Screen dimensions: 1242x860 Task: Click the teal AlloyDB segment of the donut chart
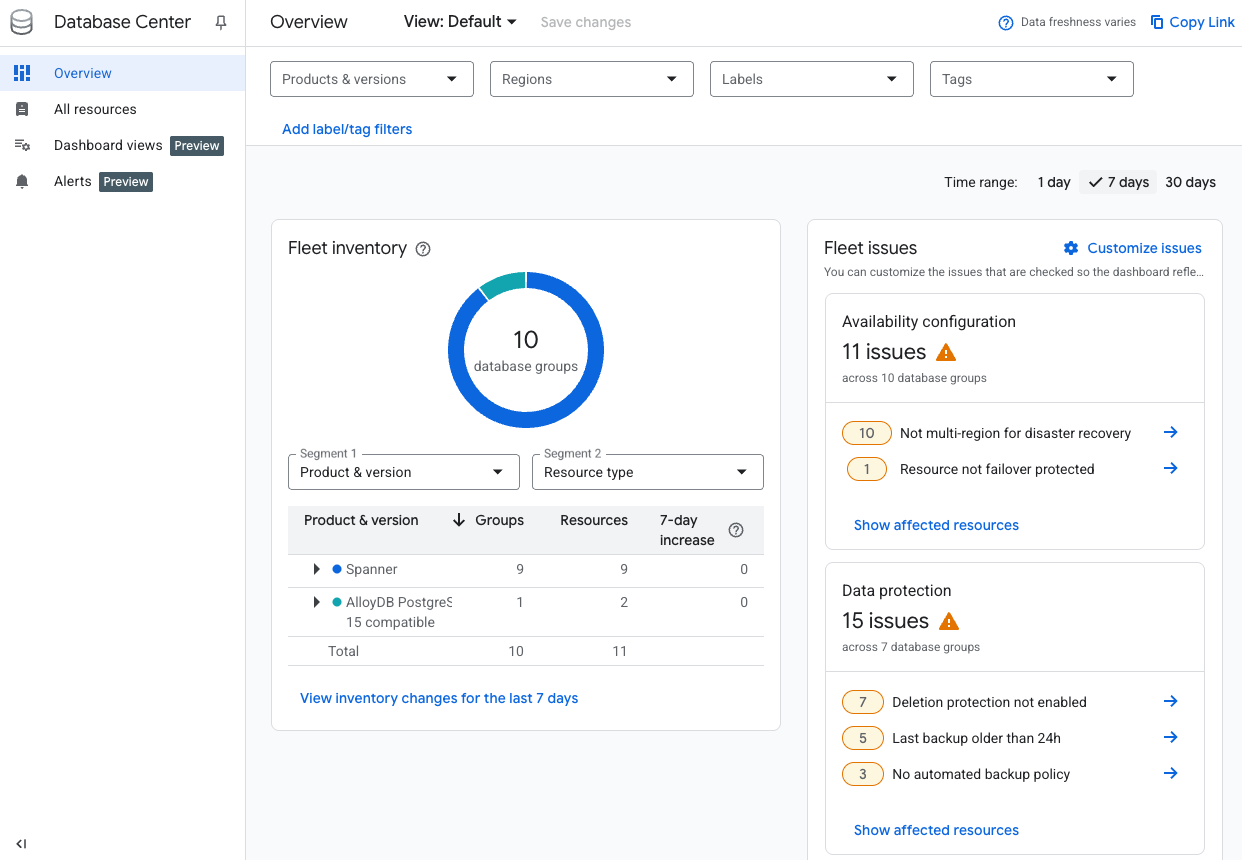click(503, 283)
